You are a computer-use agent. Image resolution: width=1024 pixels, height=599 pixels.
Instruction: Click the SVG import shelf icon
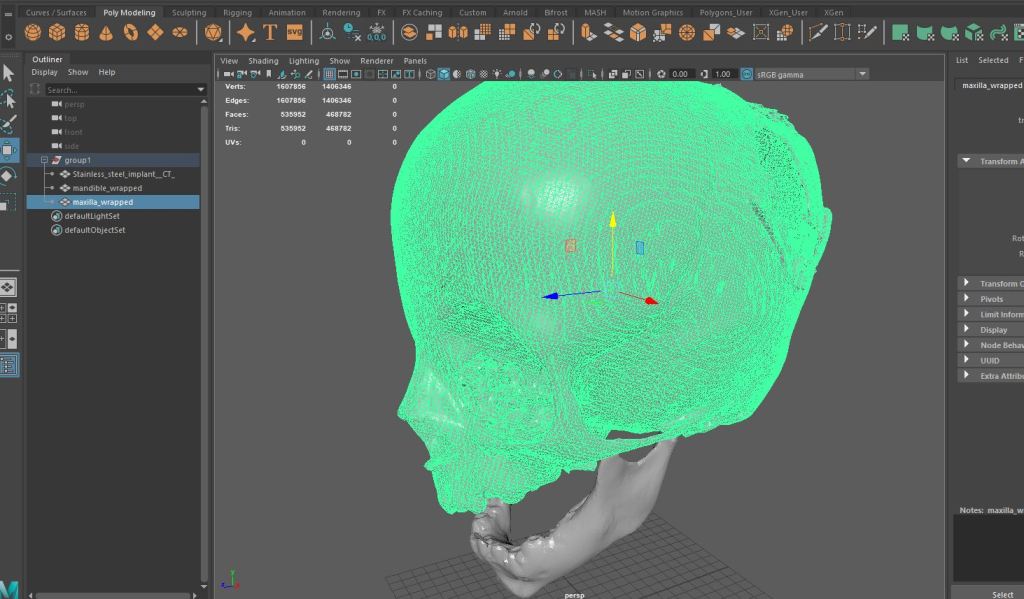point(294,33)
